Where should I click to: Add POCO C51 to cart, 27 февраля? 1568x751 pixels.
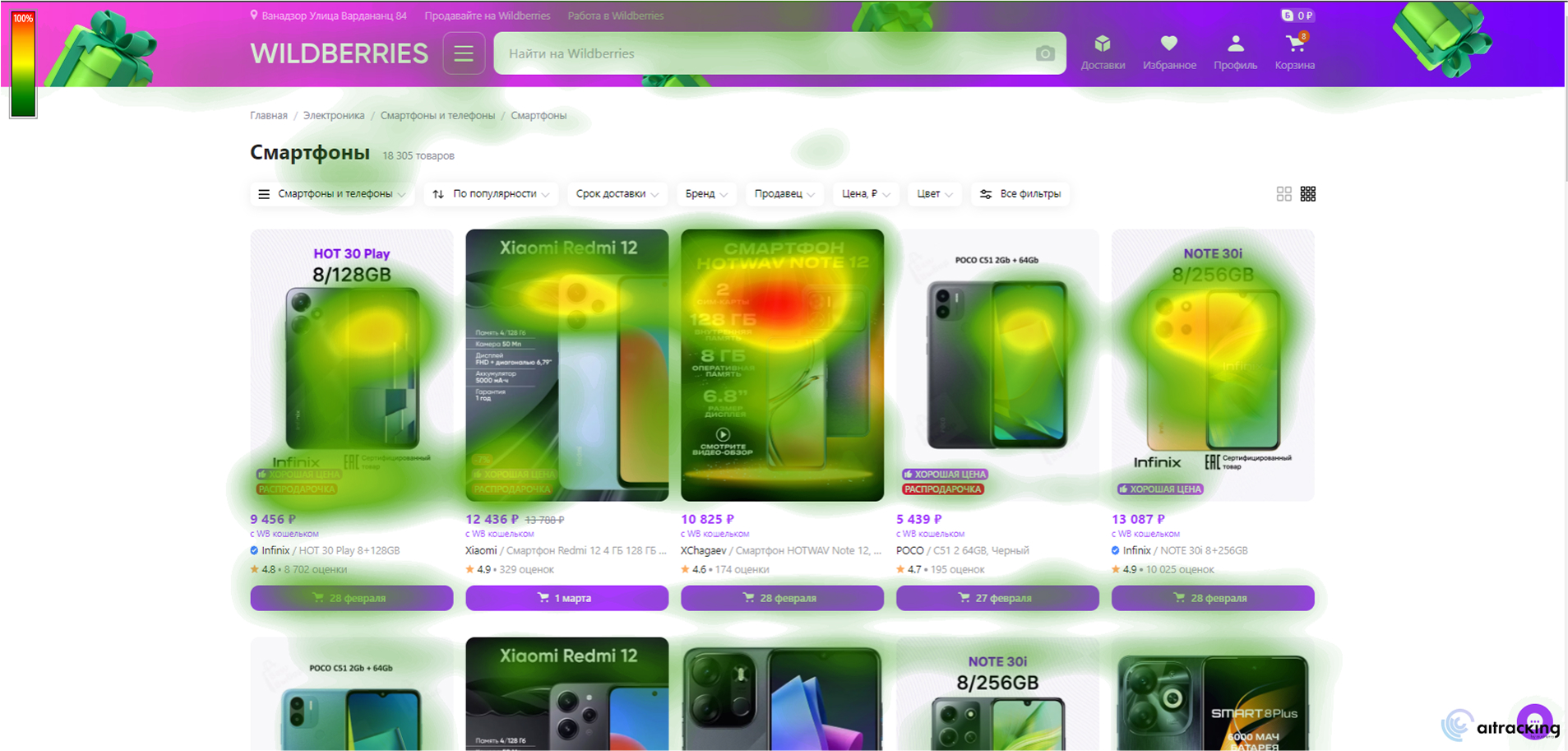click(x=997, y=598)
